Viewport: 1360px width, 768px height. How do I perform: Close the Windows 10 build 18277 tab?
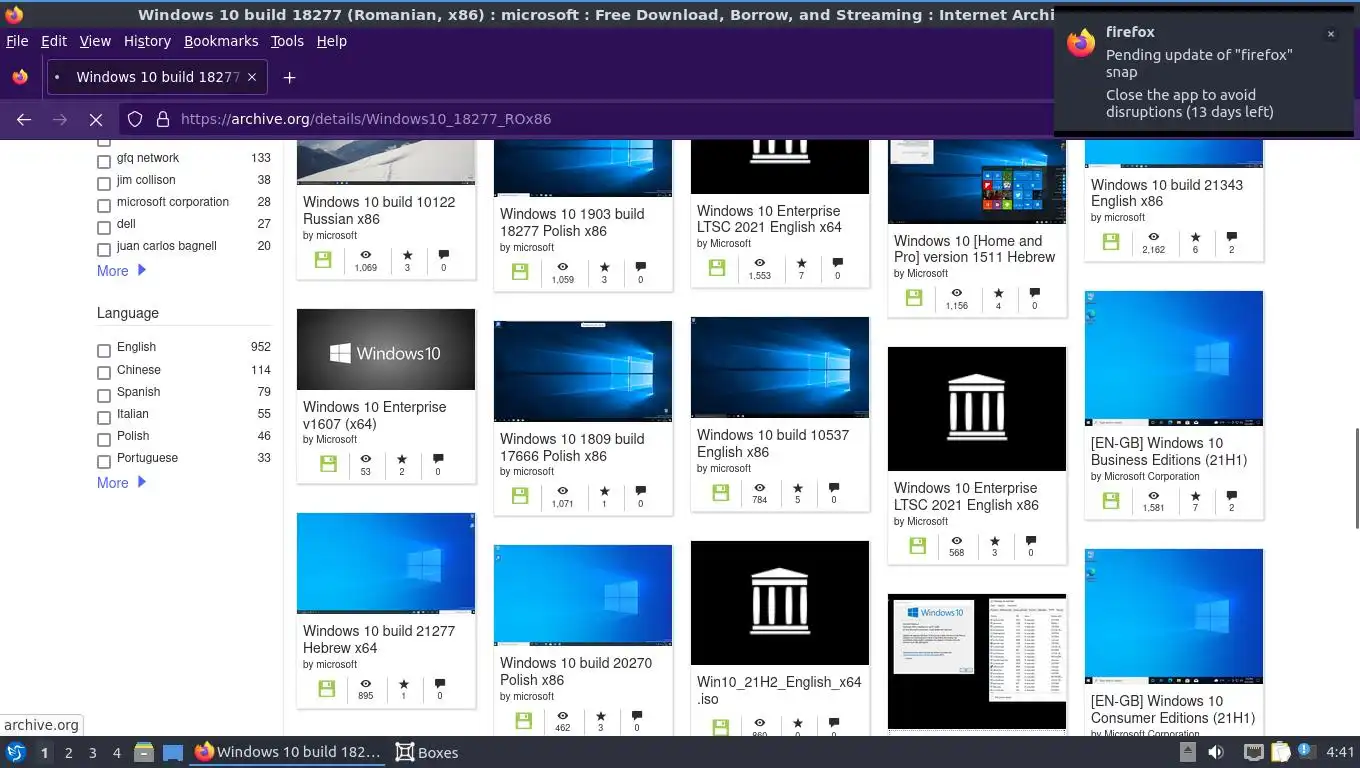[x=252, y=77]
